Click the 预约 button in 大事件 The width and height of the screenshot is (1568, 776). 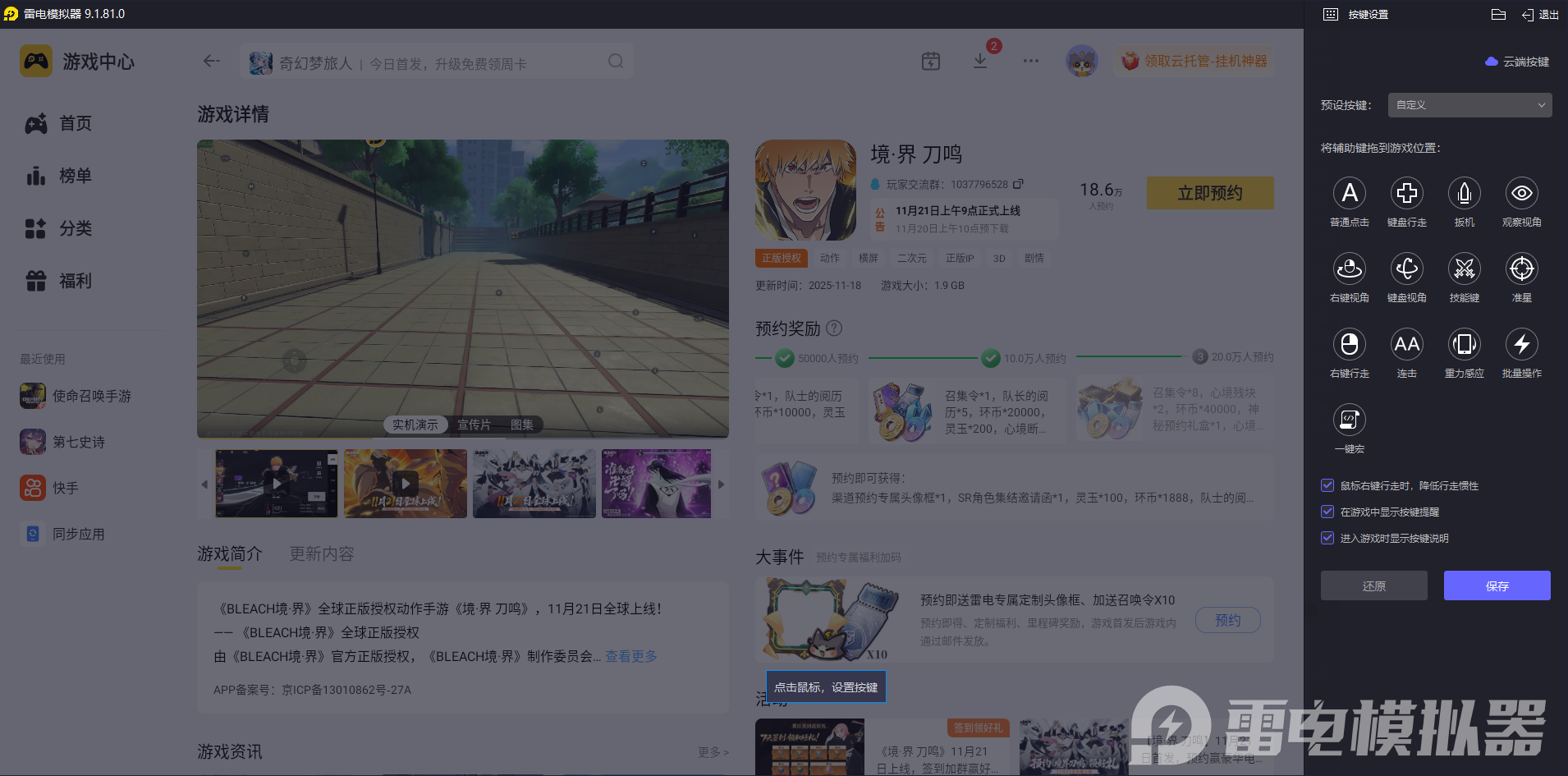[1228, 620]
